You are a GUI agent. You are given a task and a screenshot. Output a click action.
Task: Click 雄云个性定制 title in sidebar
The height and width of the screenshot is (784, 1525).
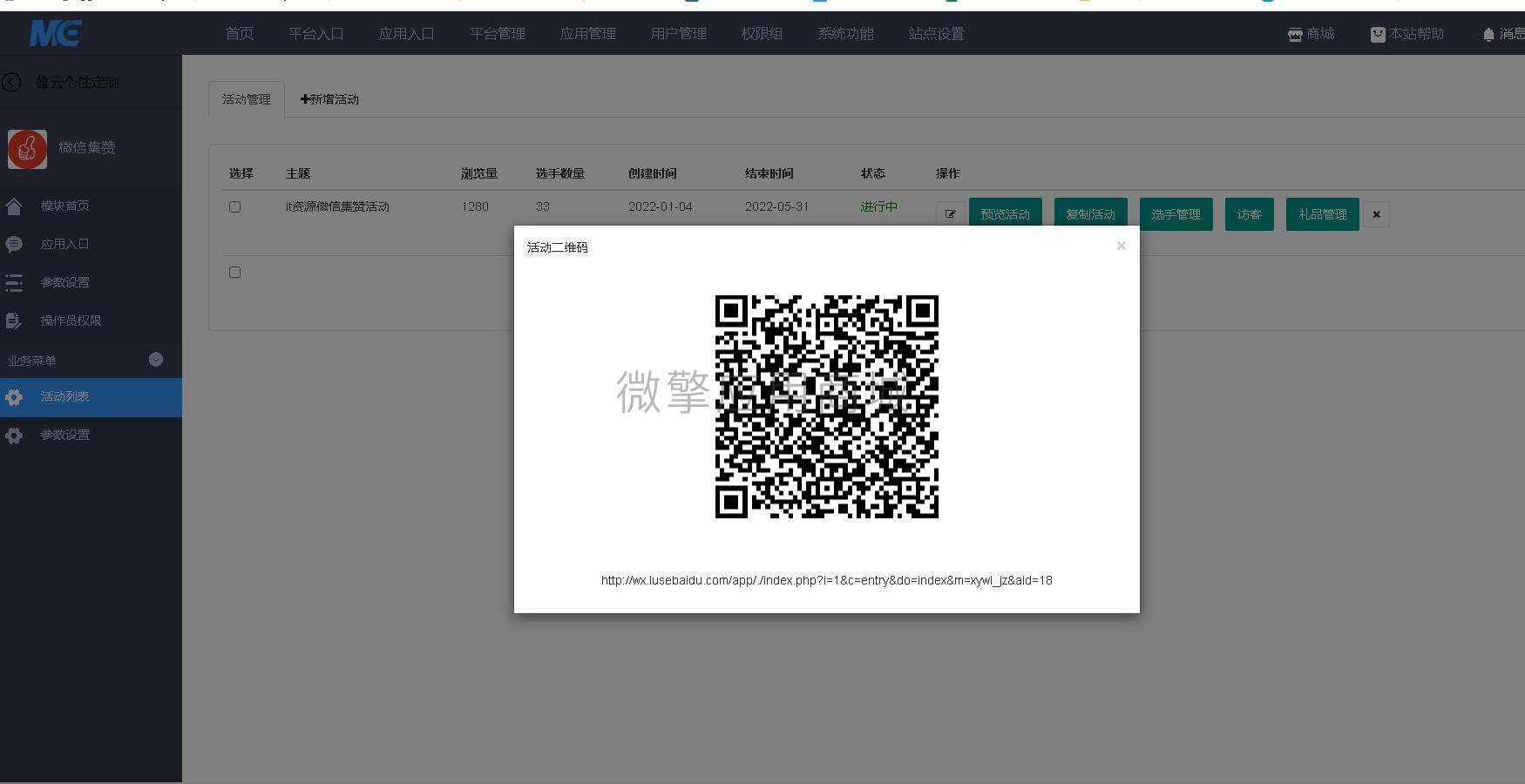coord(77,82)
